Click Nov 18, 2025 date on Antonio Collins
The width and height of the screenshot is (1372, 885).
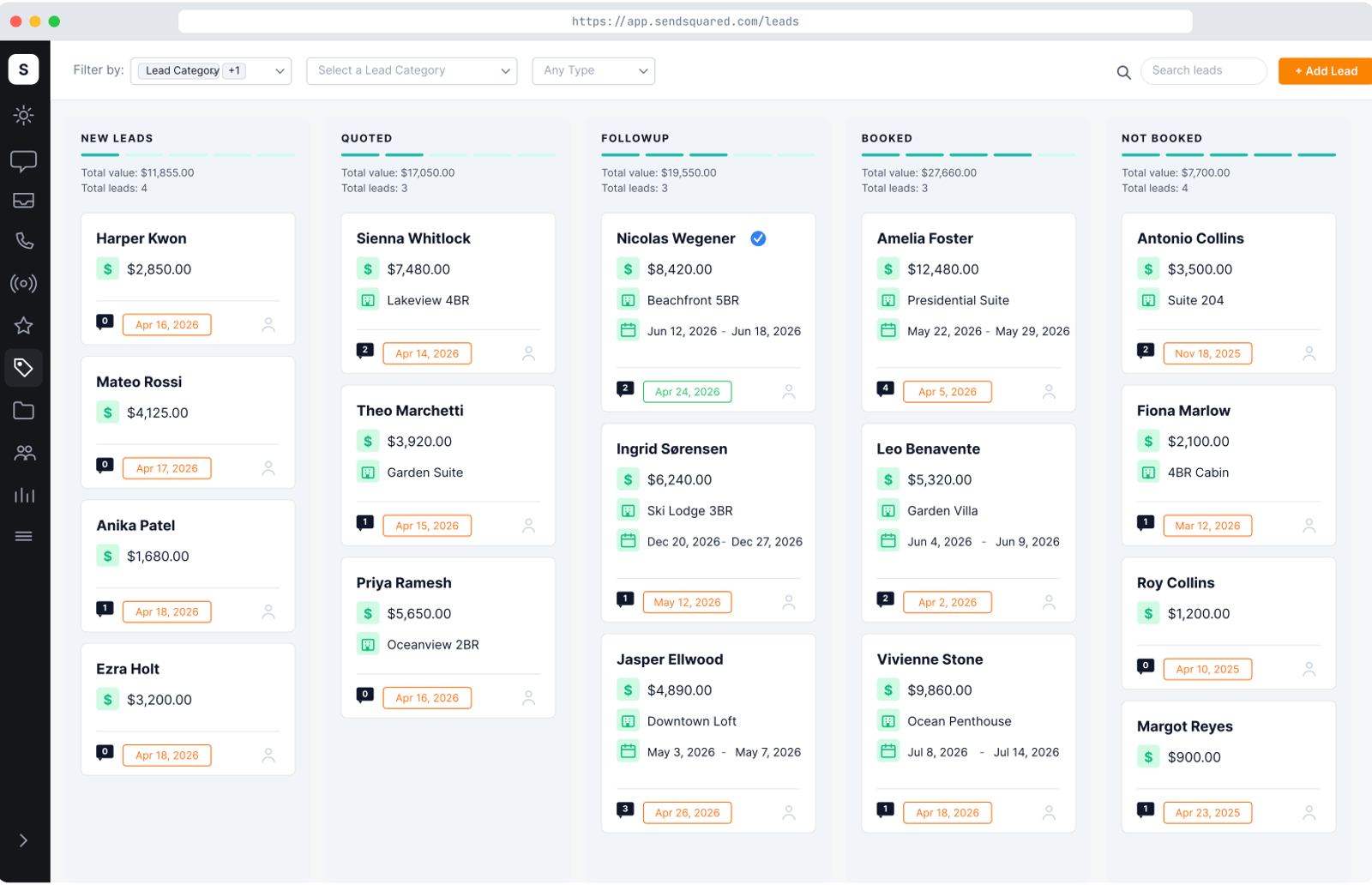[1207, 353]
